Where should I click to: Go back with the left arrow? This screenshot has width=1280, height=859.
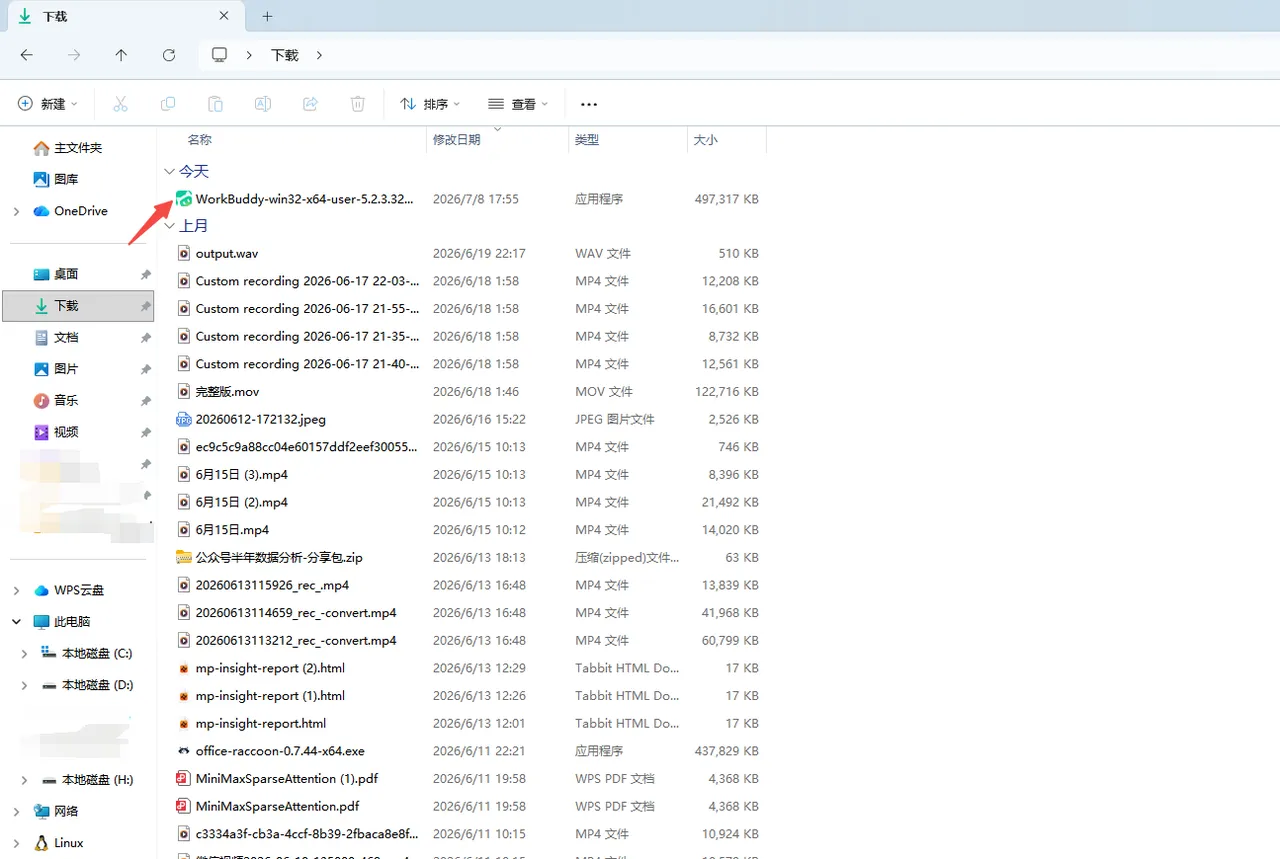(27, 55)
